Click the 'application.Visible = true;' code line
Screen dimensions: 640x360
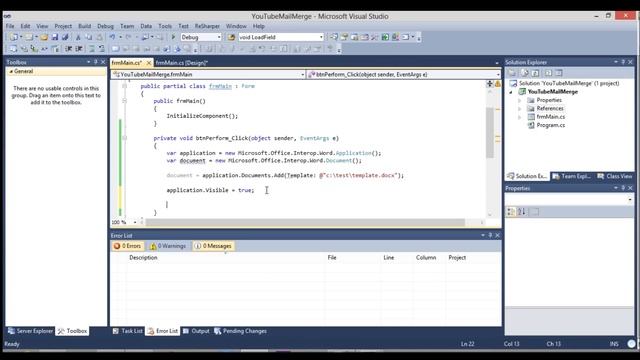pyautogui.click(x=210, y=190)
